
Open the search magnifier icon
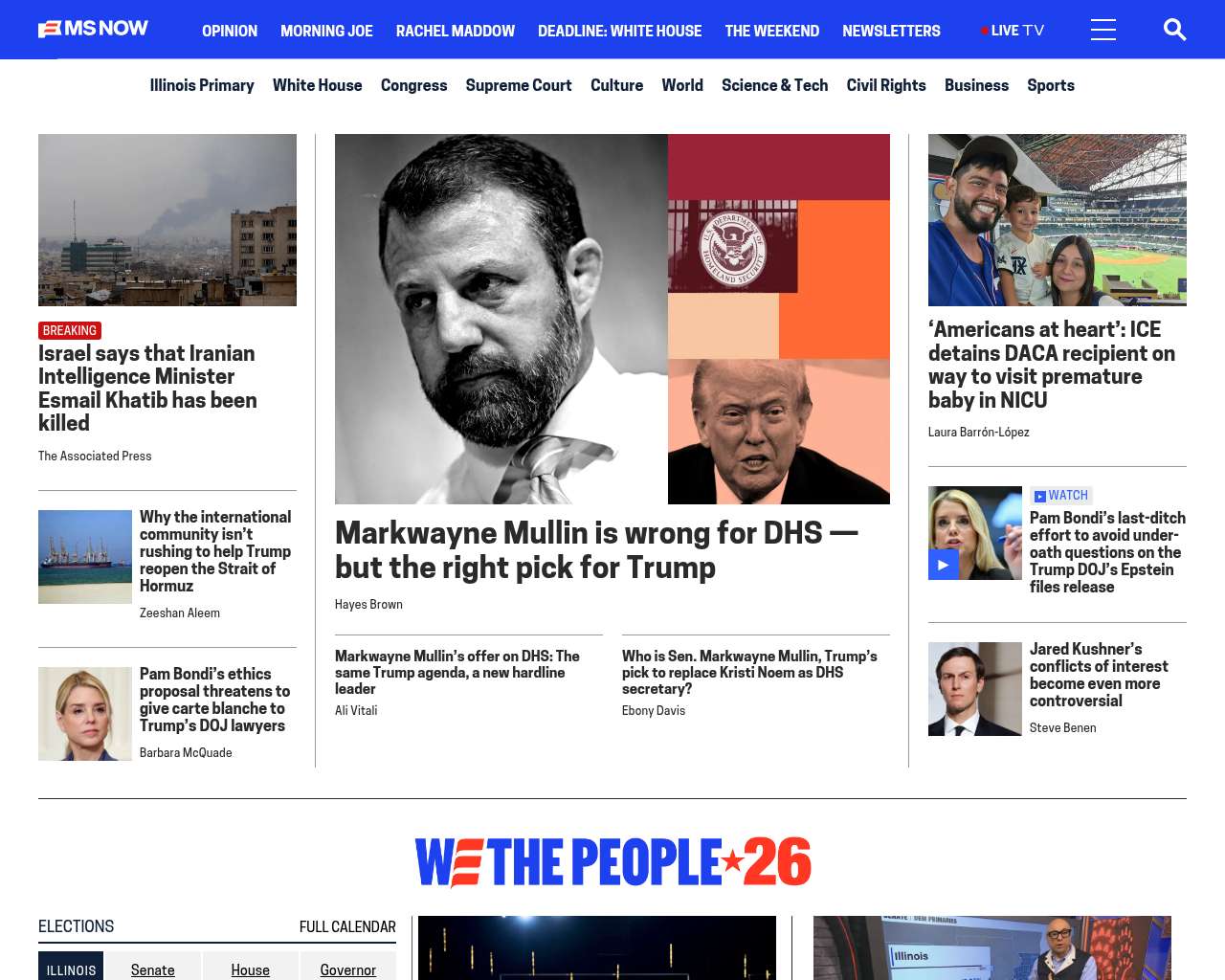pos(1174,30)
